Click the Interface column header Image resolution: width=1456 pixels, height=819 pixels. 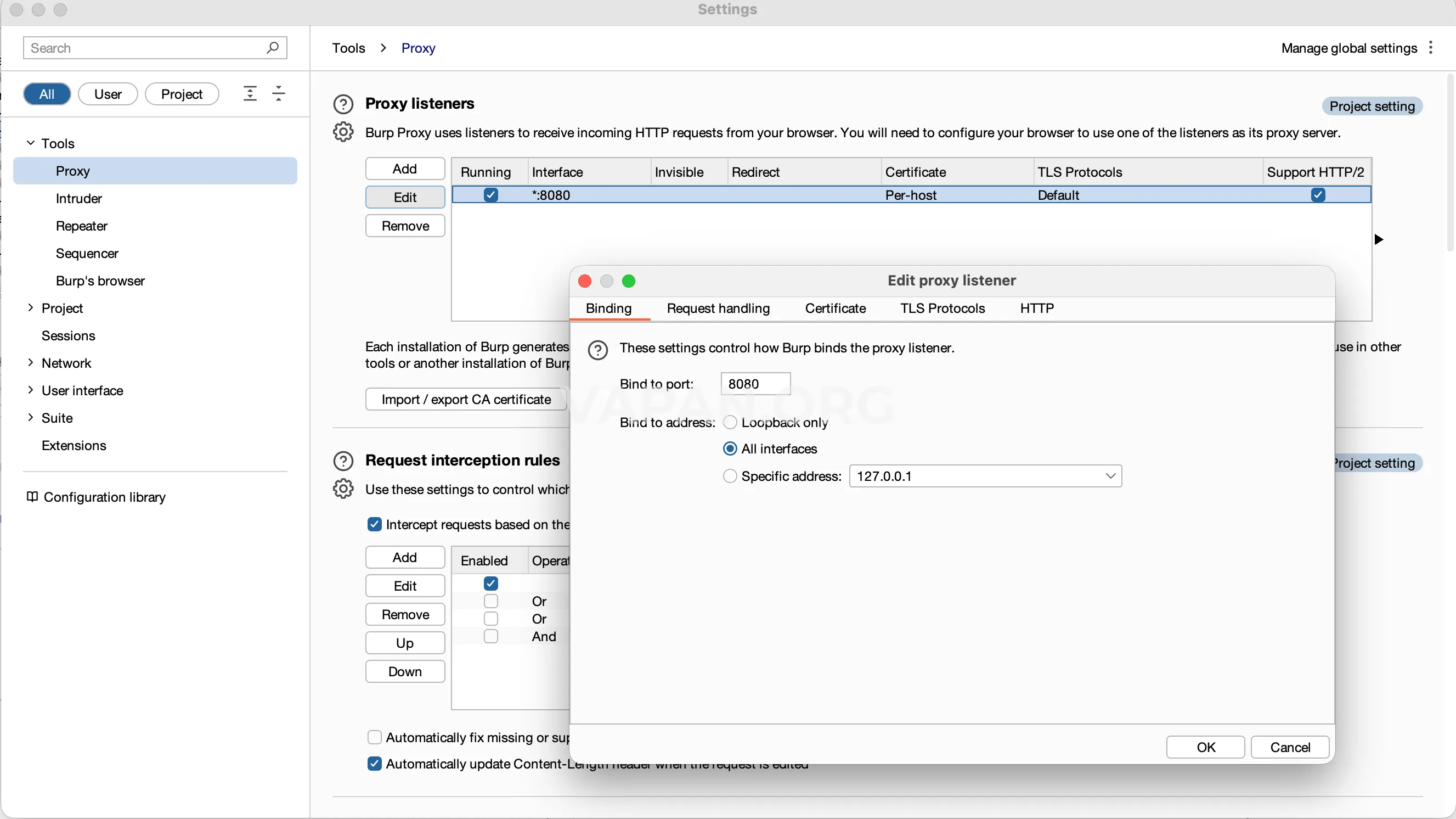tap(589, 172)
